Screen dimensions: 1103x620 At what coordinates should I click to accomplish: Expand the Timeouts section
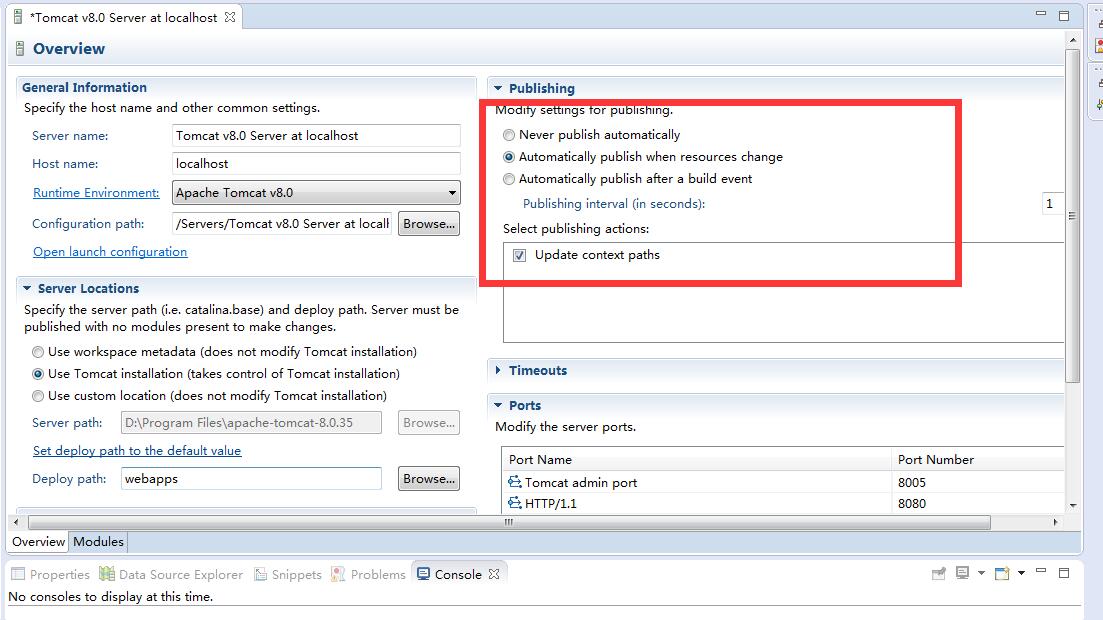(x=498, y=370)
